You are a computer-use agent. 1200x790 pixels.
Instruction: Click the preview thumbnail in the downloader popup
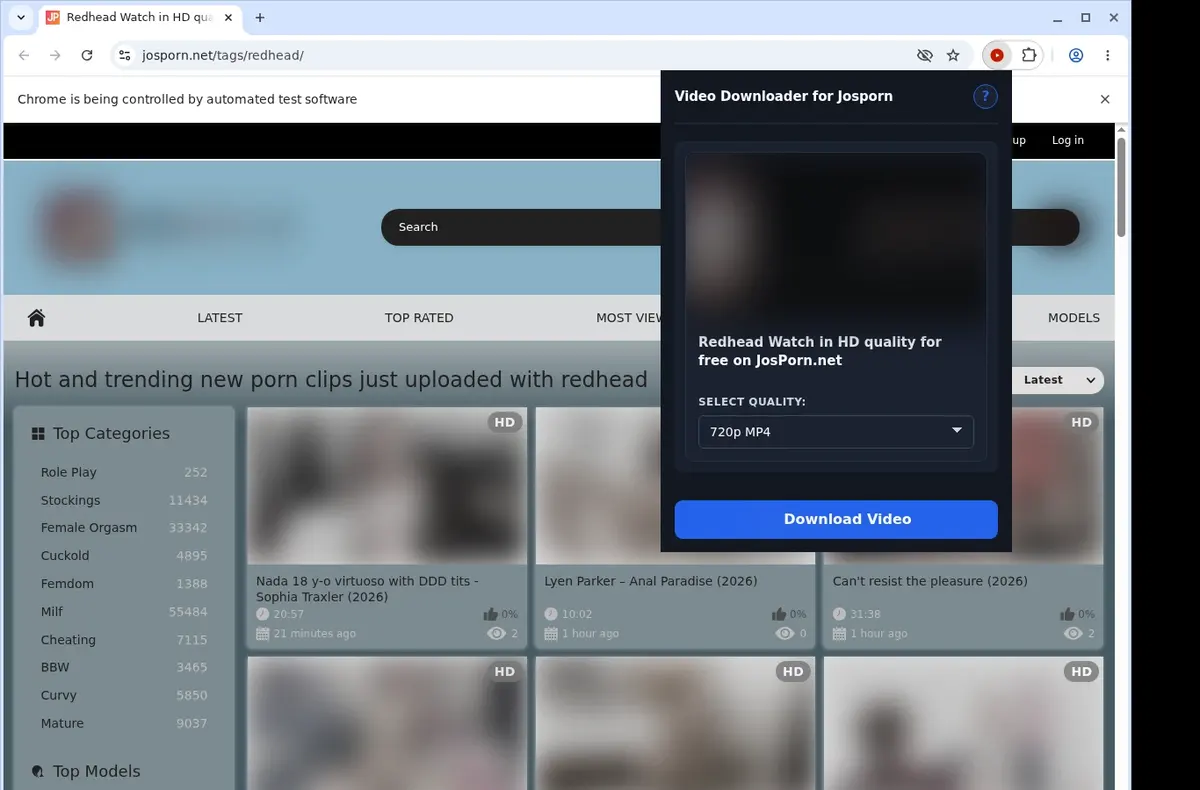836,238
